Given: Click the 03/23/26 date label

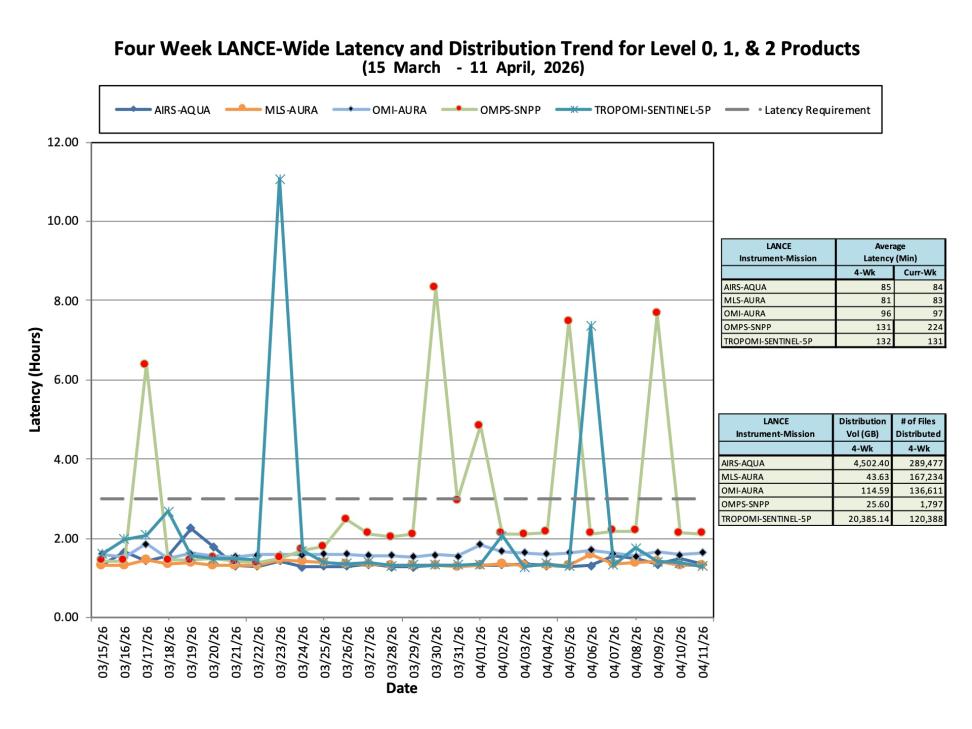Looking at the screenshot, I should [x=280, y=652].
